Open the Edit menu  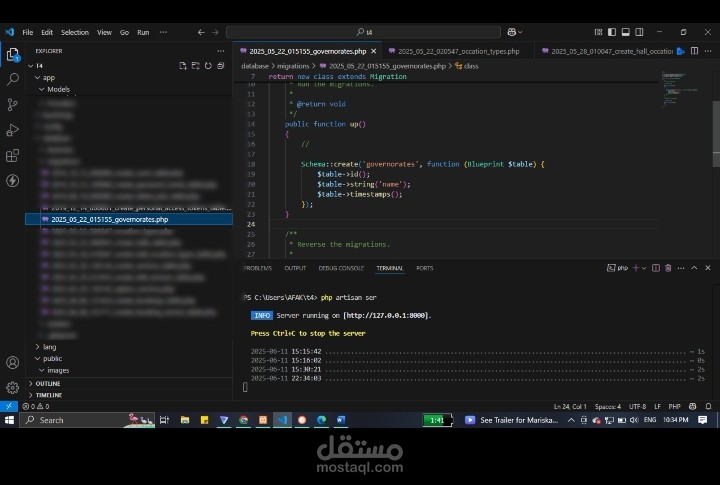click(x=47, y=32)
